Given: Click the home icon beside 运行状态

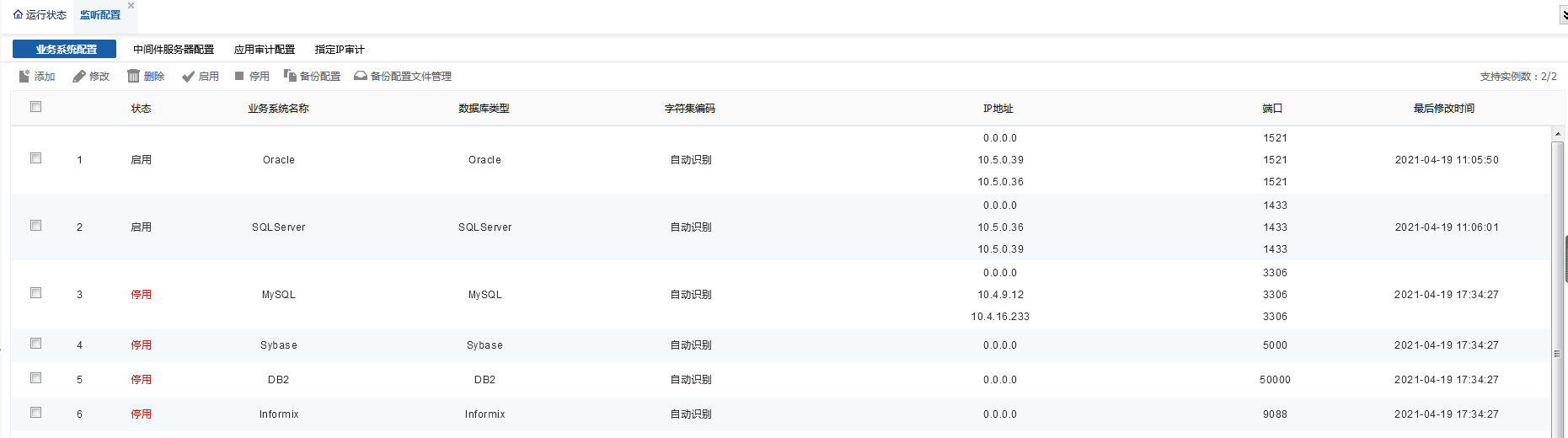Looking at the screenshot, I should tap(18, 14).
